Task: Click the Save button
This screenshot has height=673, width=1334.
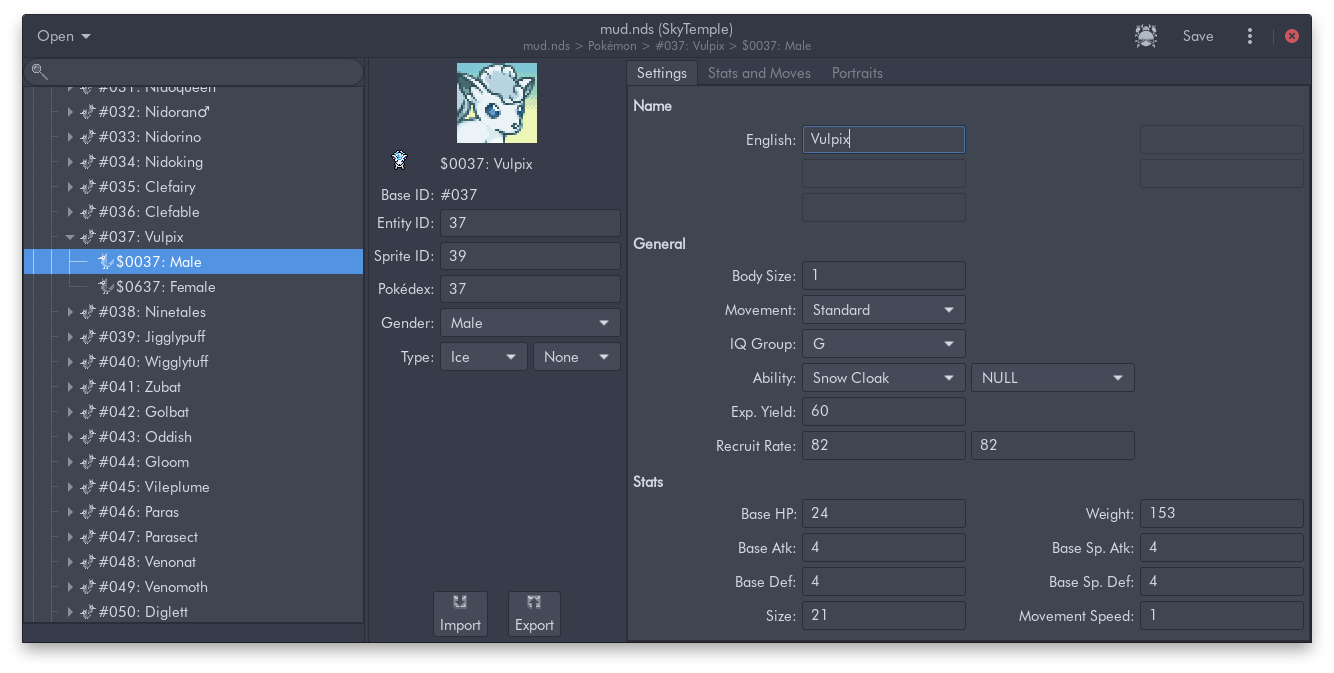Action: (x=1198, y=36)
